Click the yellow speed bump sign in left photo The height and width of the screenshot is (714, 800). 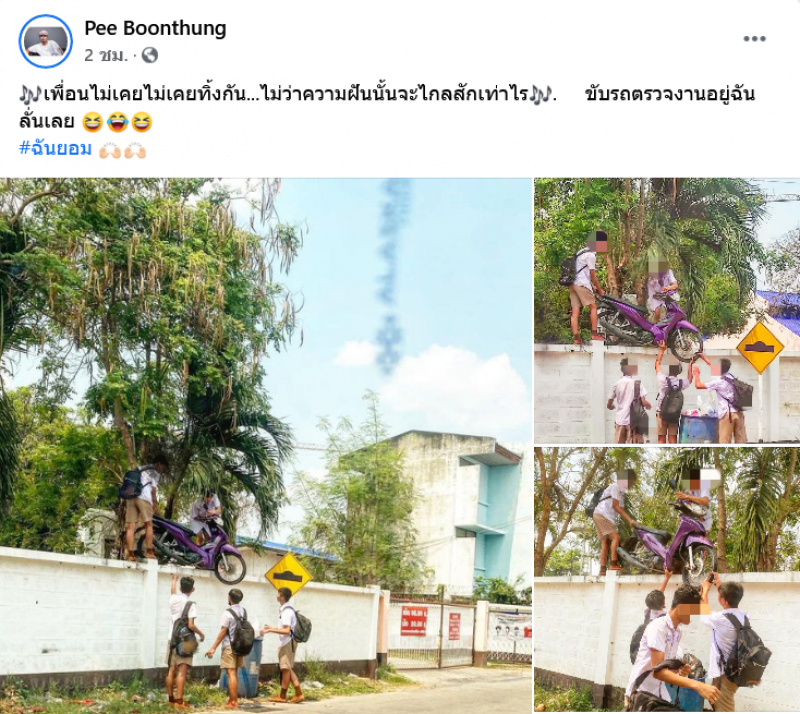[288, 574]
